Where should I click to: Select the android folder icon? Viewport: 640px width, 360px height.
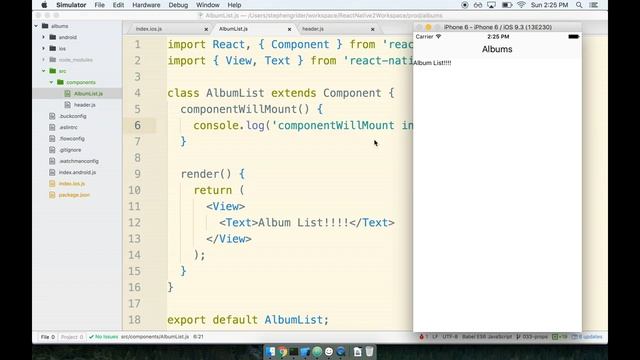point(53,37)
